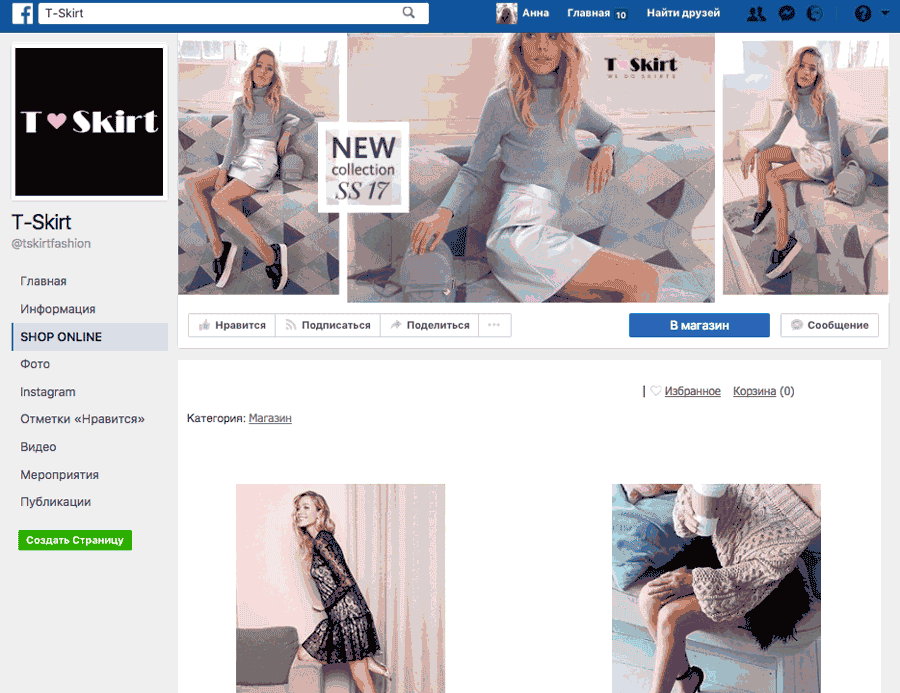Open Отметки «Нравится» in the sidebar
900x693 pixels.
click(x=83, y=419)
